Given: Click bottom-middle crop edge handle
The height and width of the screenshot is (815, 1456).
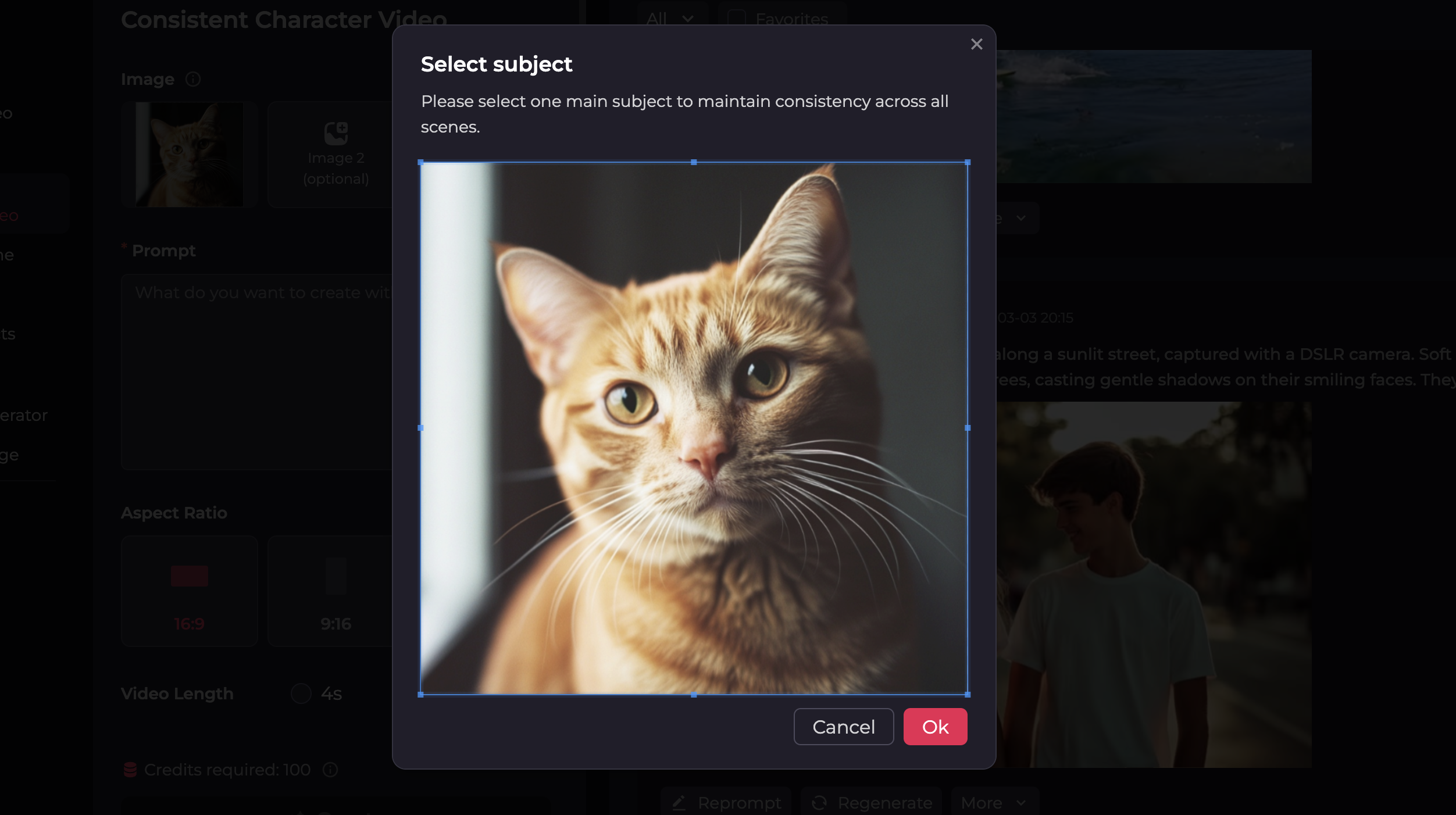Looking at the screenshot, I should pos(694,695).
